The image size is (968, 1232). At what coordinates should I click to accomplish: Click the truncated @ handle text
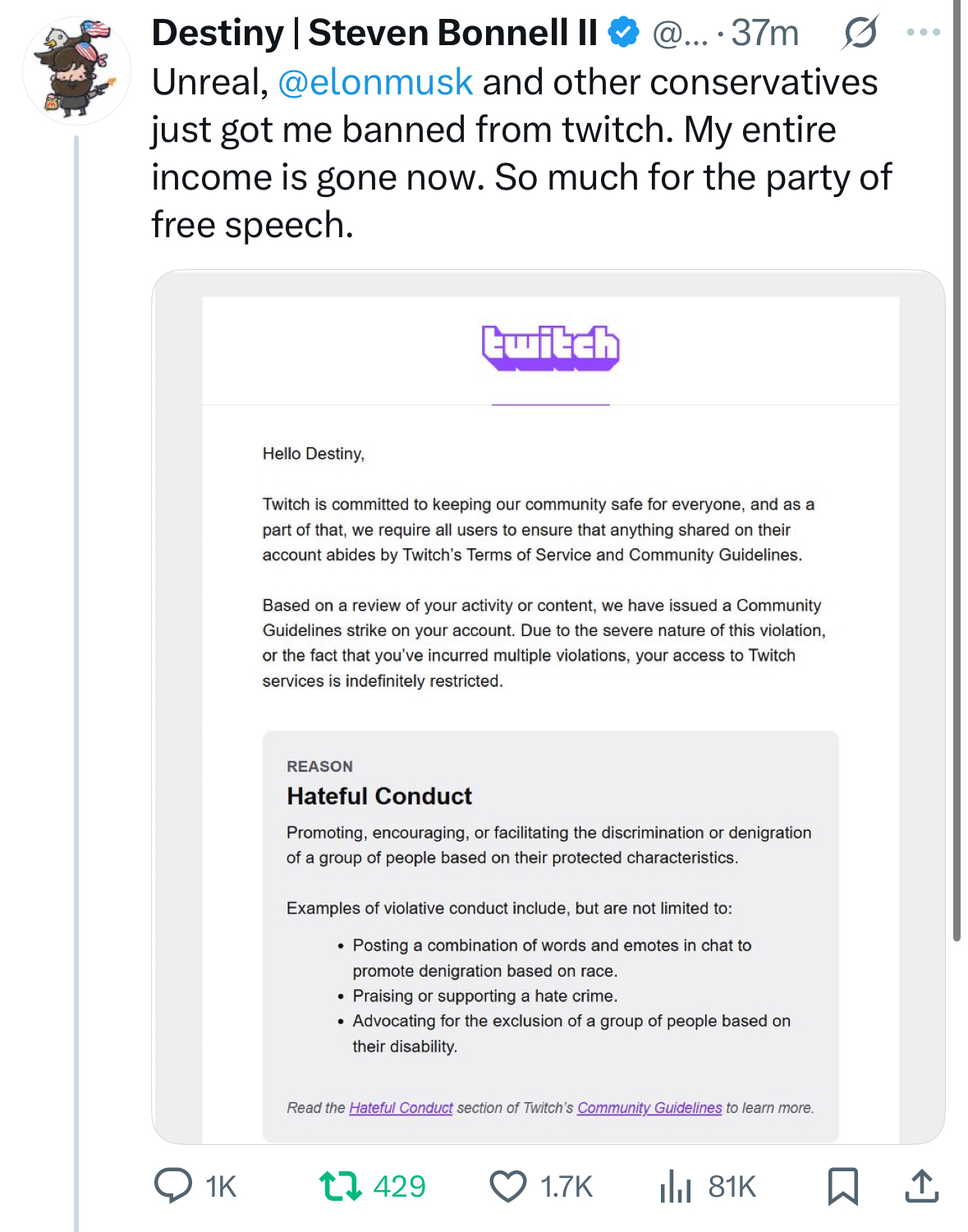[679, 33]
